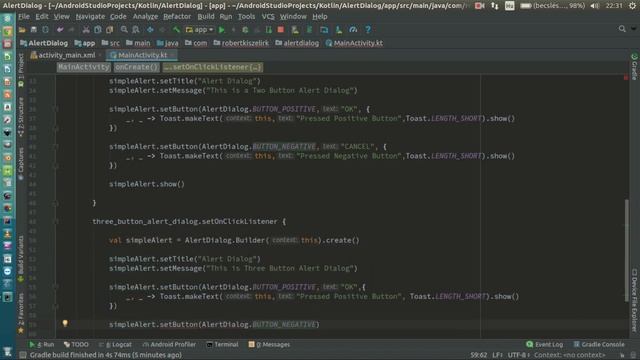This screenshot has height=360, width=640.
Task: Click the editor vertical scrollbar thumb
Action: tap(627, 250)
